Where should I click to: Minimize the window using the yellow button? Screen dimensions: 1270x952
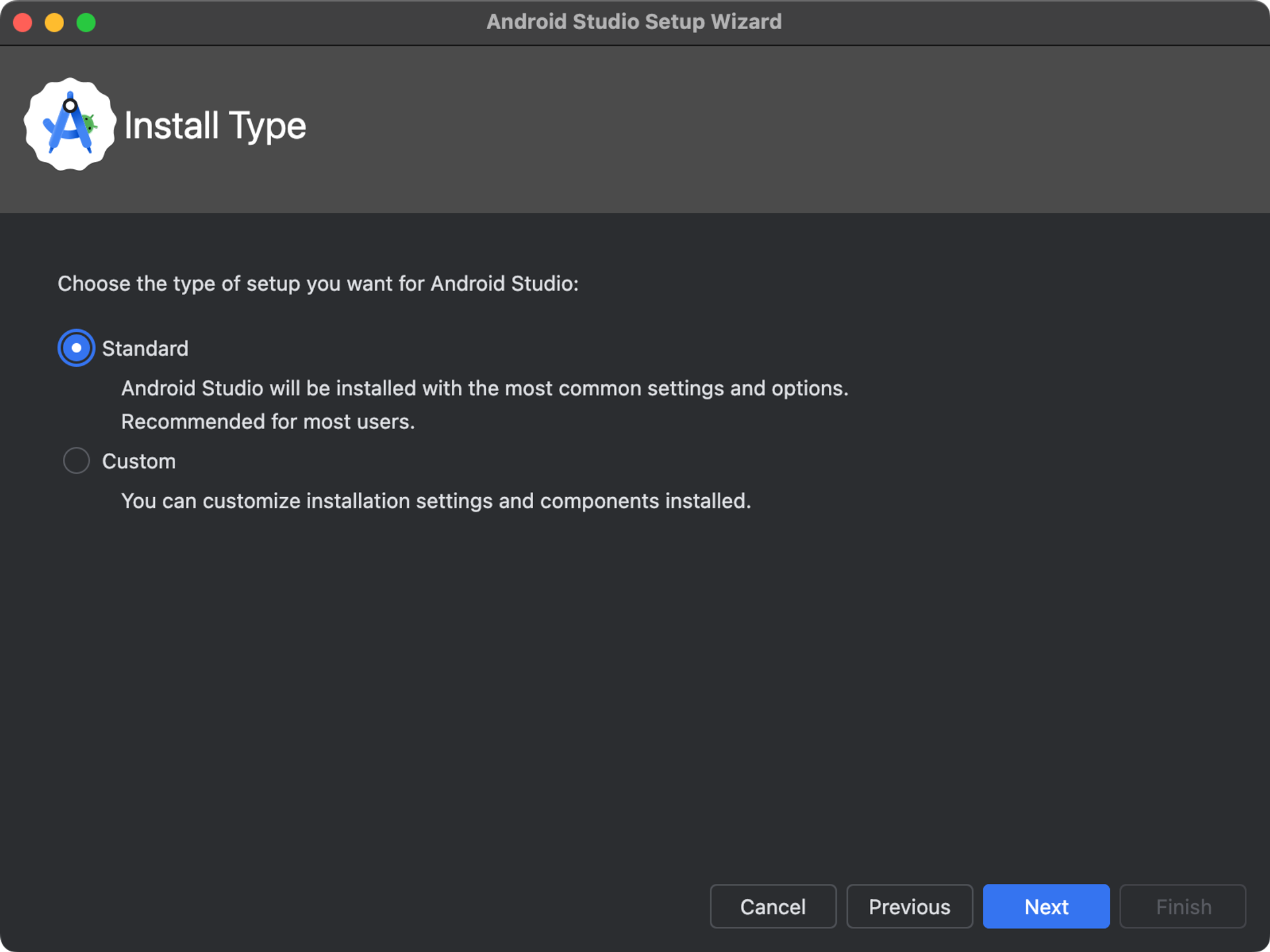(x=54, y=22)
